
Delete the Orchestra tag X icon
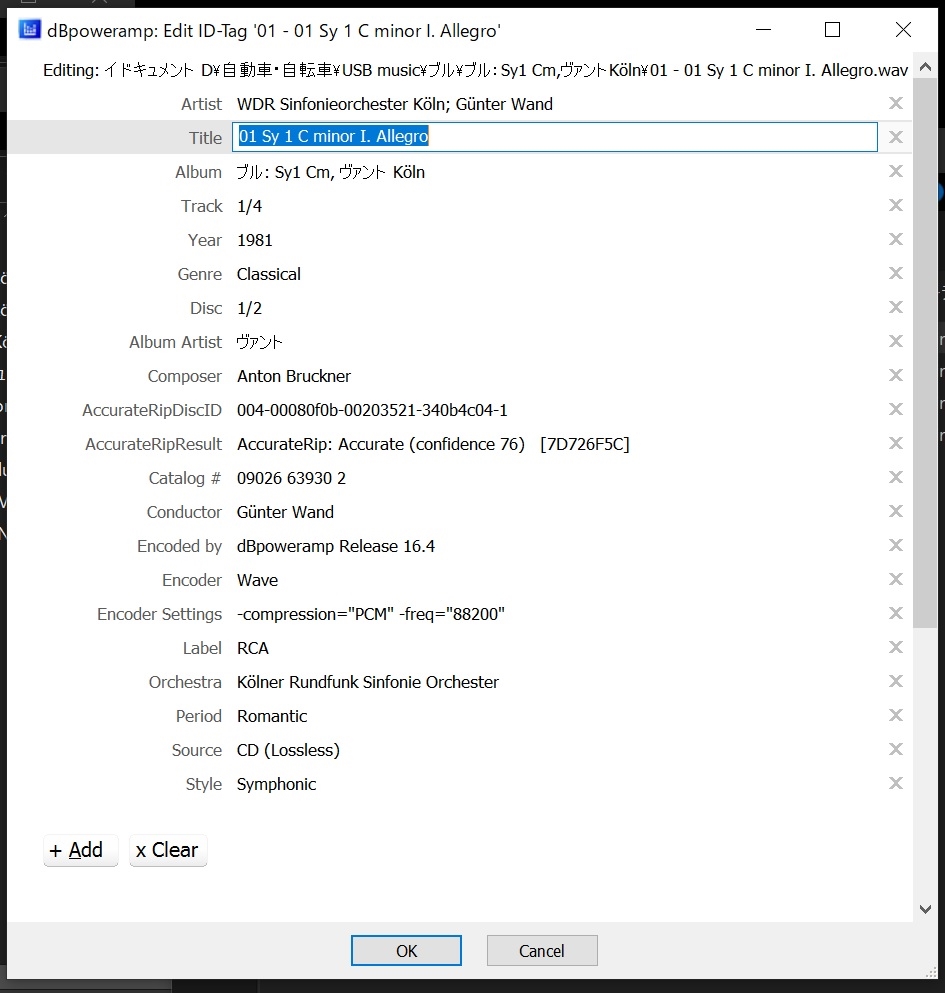(895, 681)
